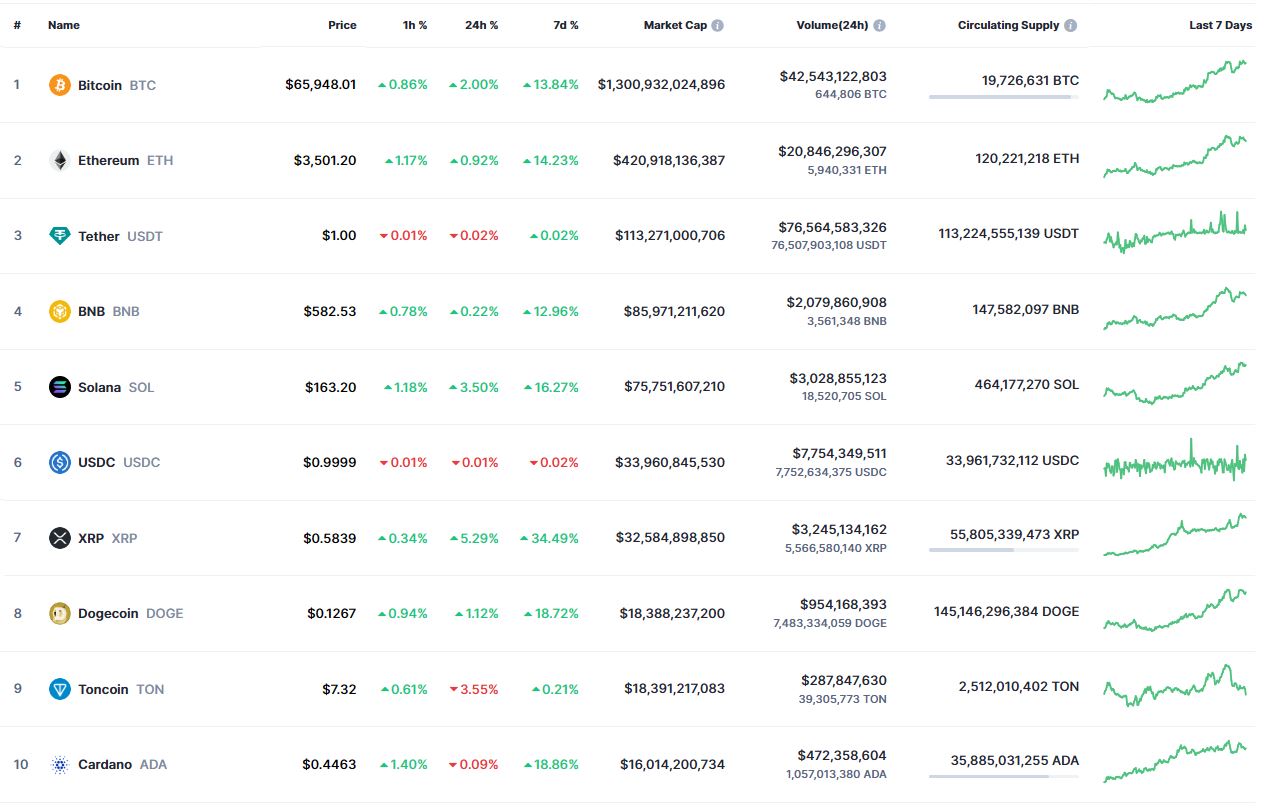Click Solana price $163.20
This screenshot has width=1273, height=808.
tap(330, 387)
